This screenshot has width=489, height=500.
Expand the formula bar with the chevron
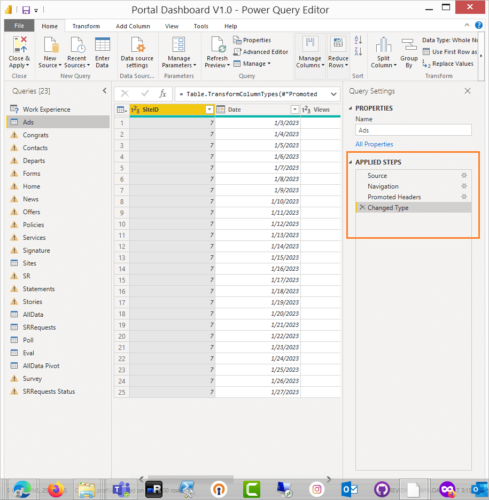333,94
